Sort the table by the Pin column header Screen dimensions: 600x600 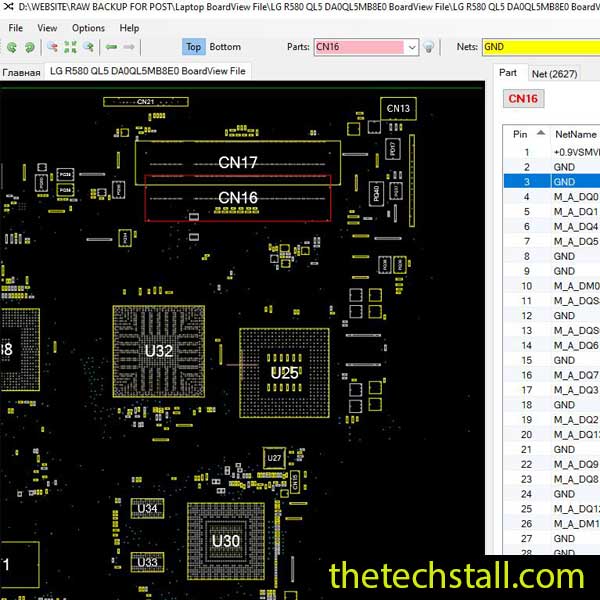(x=527, y=134)
